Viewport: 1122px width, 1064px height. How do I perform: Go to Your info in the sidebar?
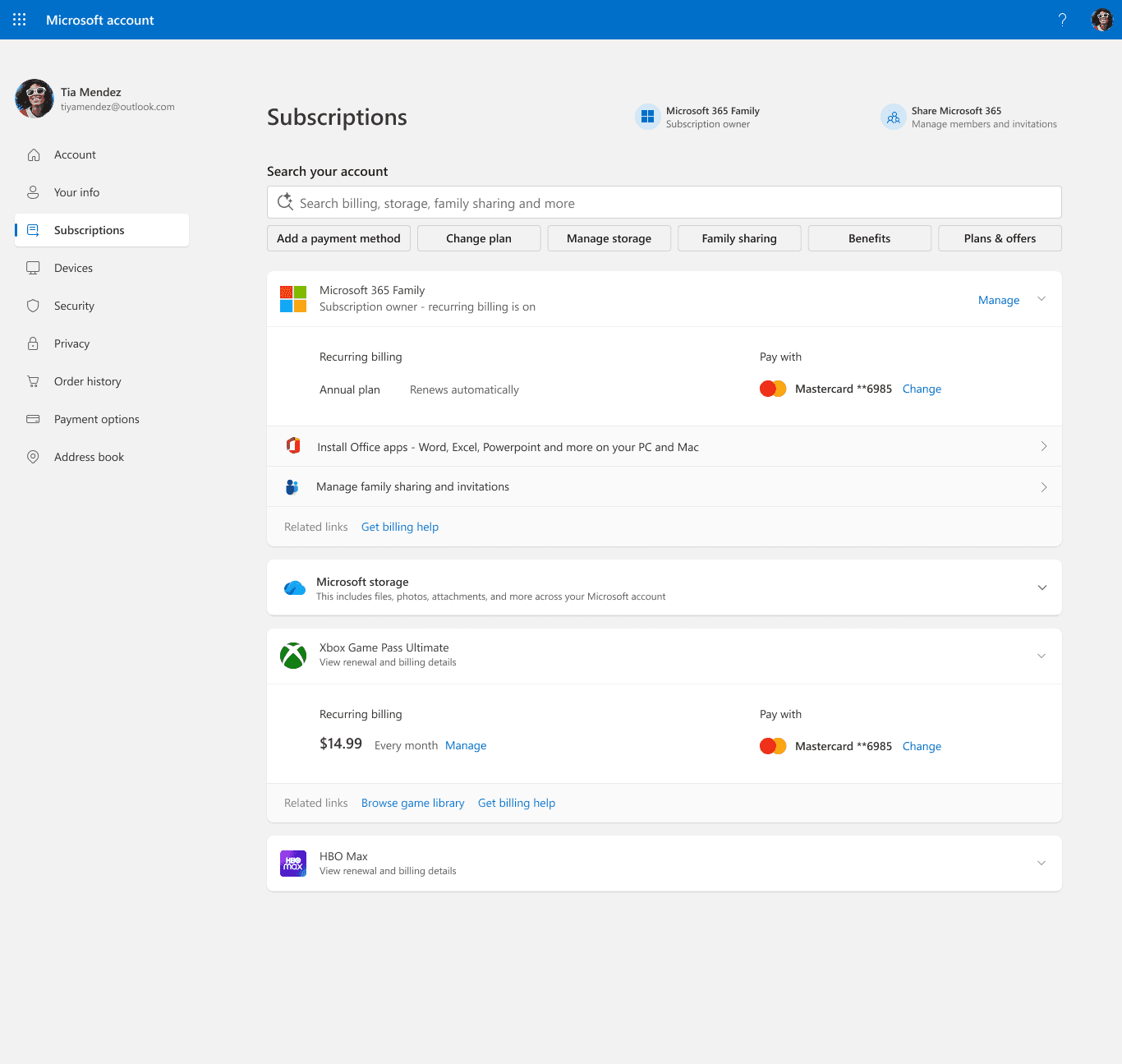(x=102, y=192)
